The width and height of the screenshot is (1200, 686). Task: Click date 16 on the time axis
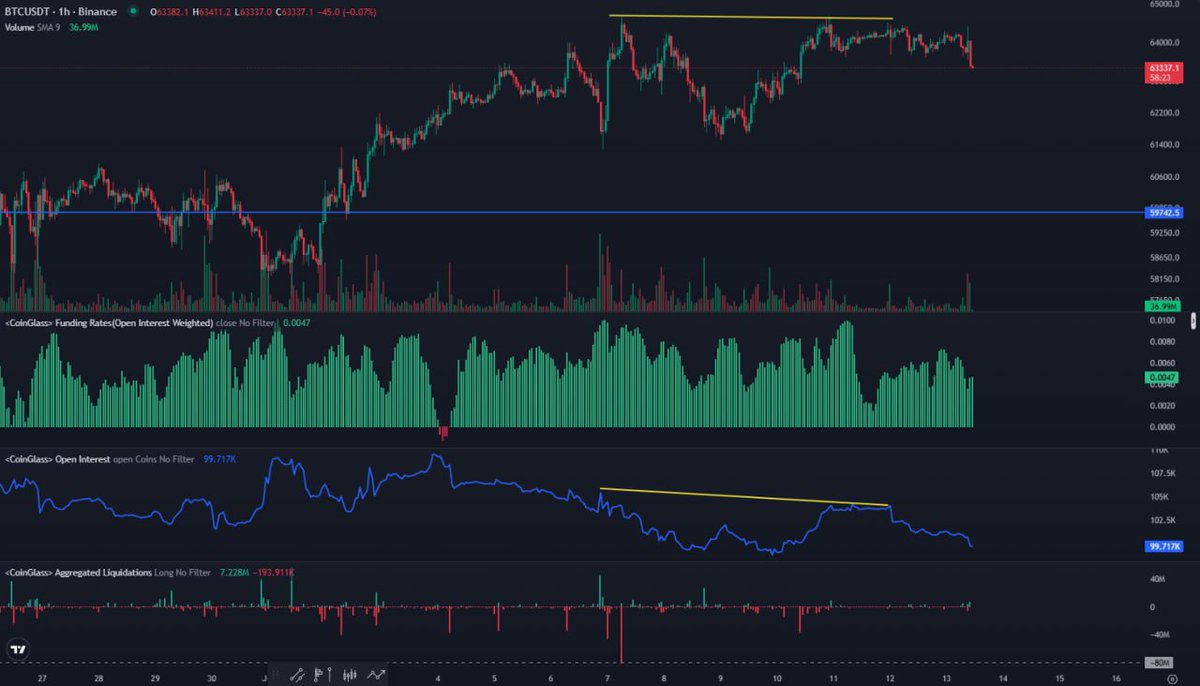1116,677
